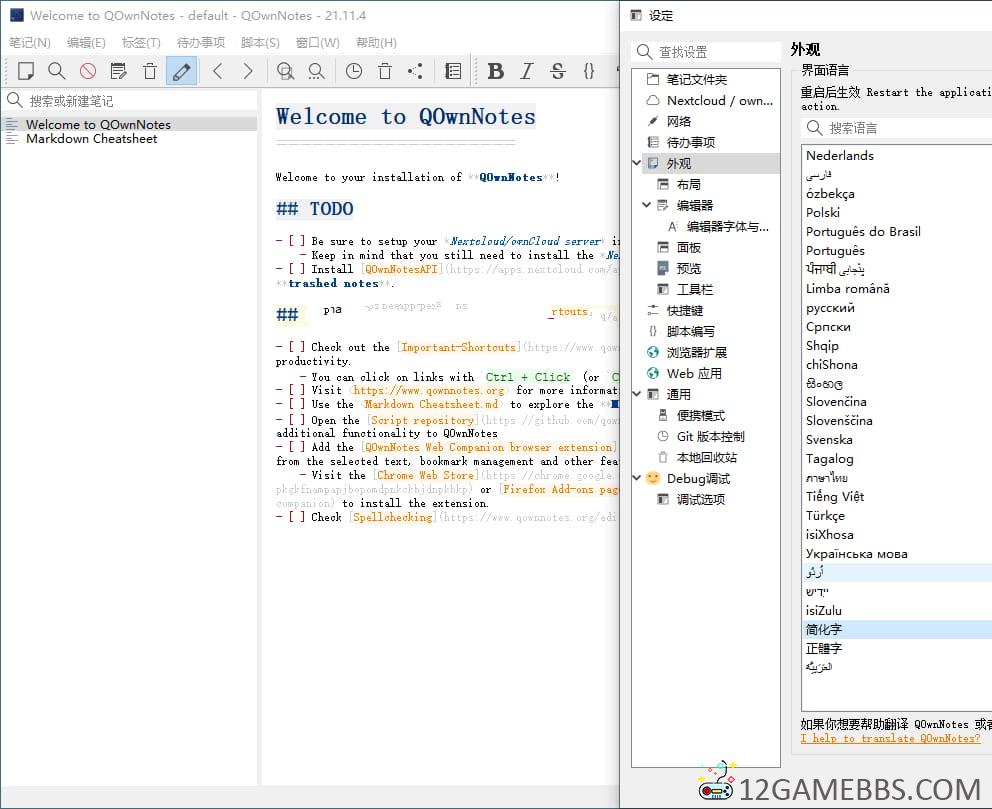Collapse the 通用 settings section
The width and height of the screenshot is (992, 809).
point(638,394)
